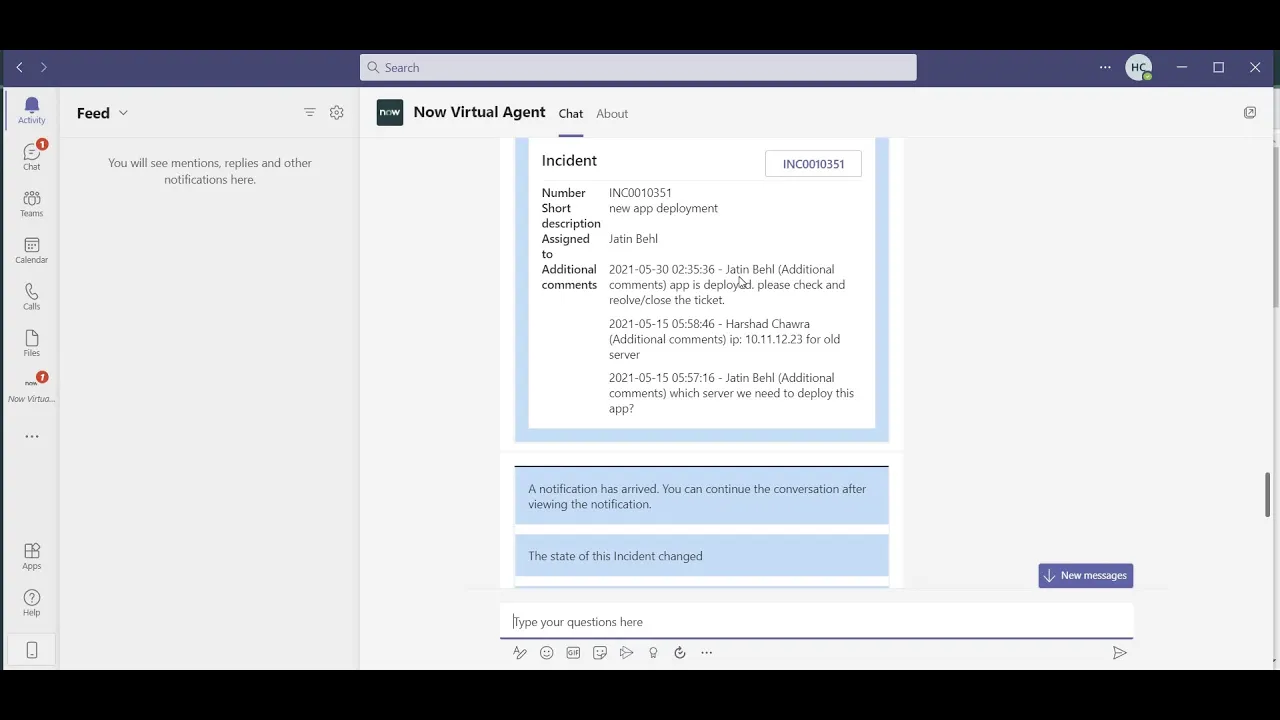This screenshot has height=720, width=1280.
Task: Open Feed notification settings gear
Action: pos(337,113)
